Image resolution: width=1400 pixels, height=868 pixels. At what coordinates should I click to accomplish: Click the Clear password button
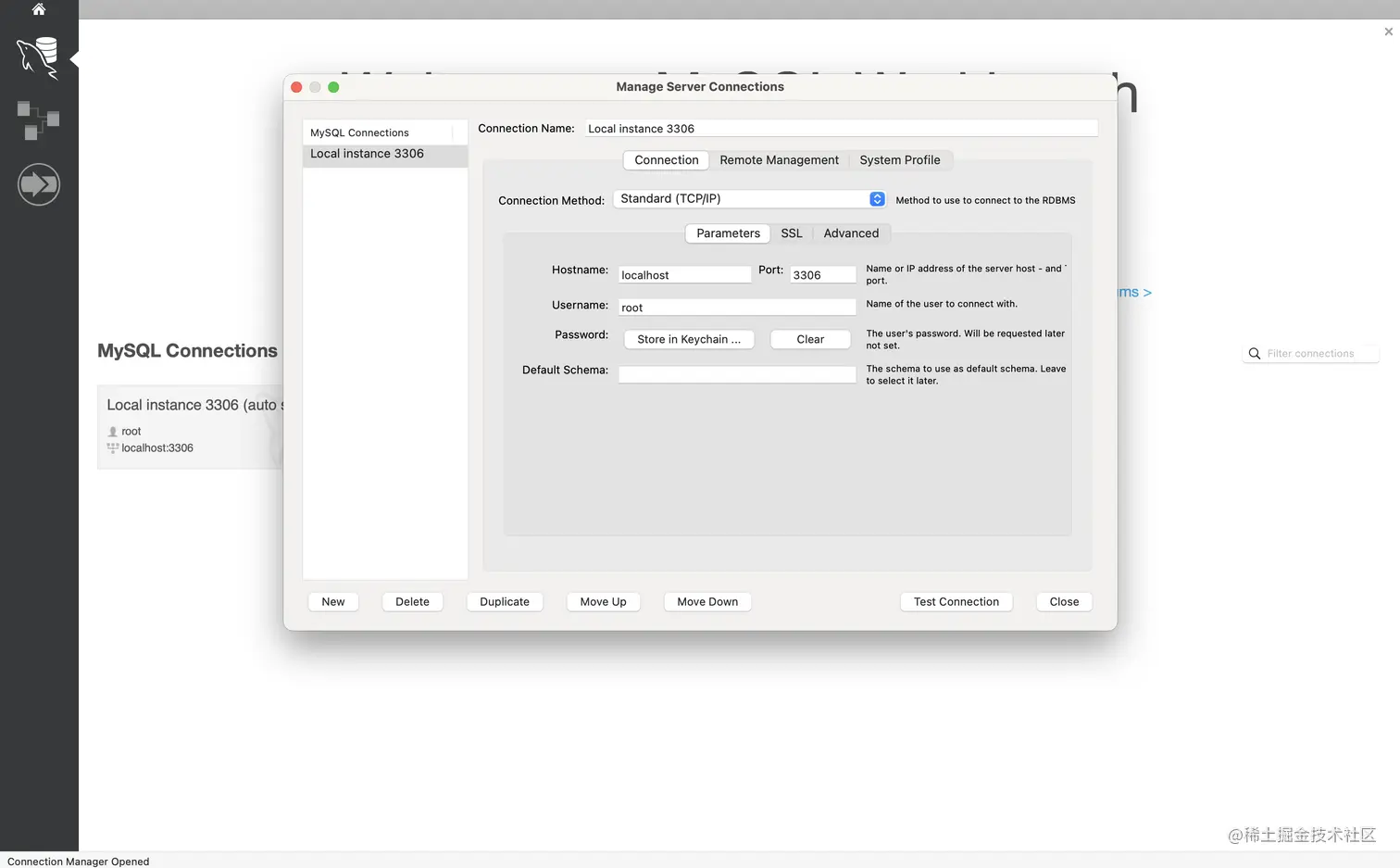810,340
